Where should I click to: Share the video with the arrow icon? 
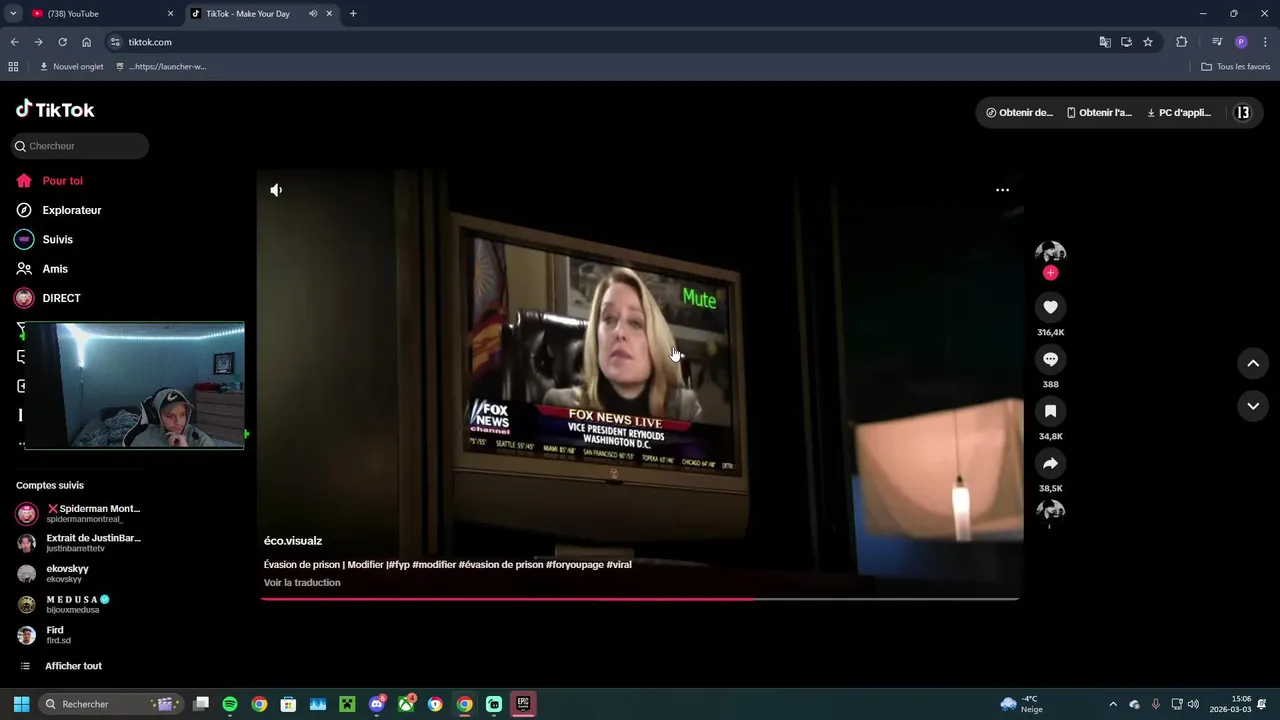click(1050, 463)
